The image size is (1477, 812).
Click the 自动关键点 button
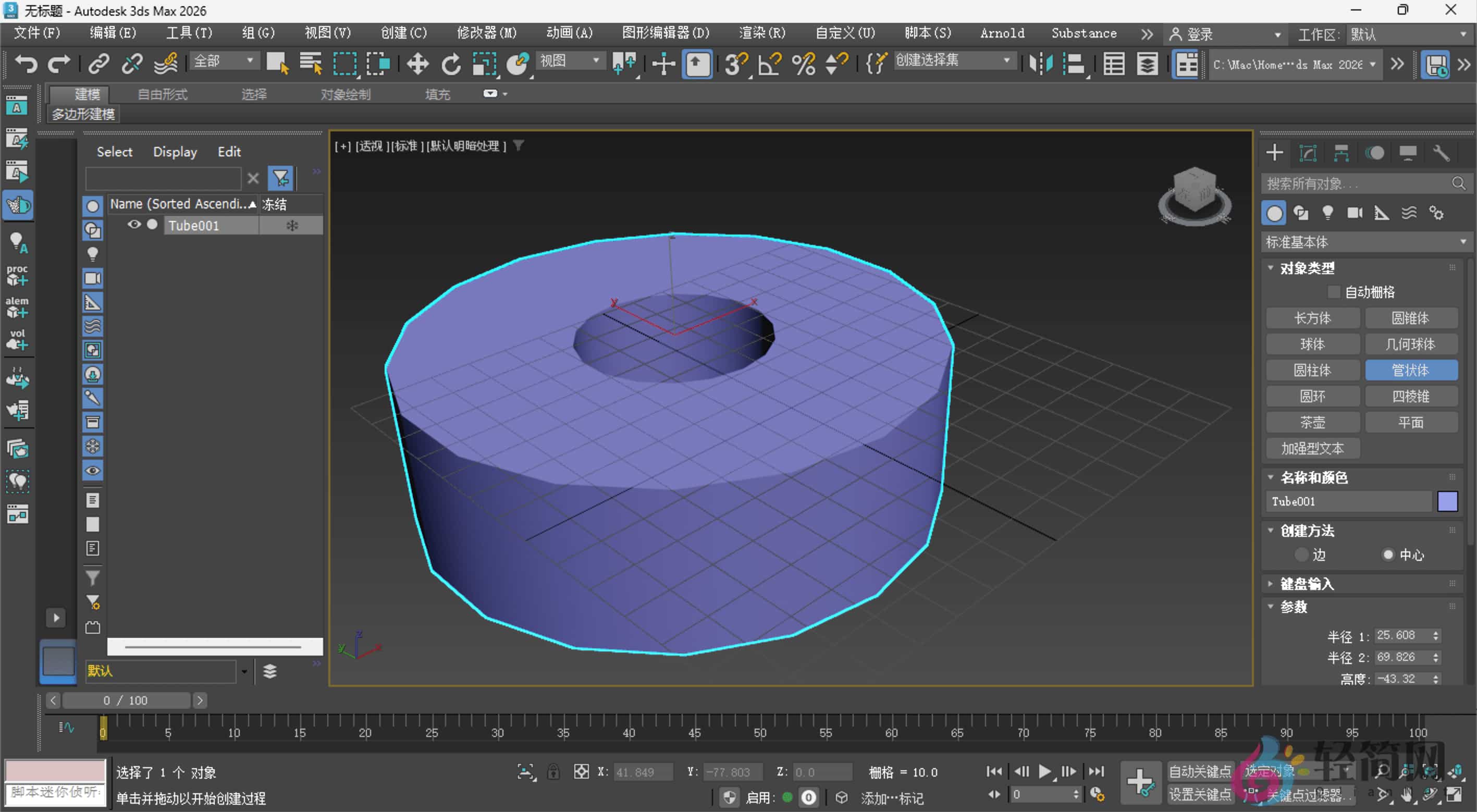(x=1200, y=771)
